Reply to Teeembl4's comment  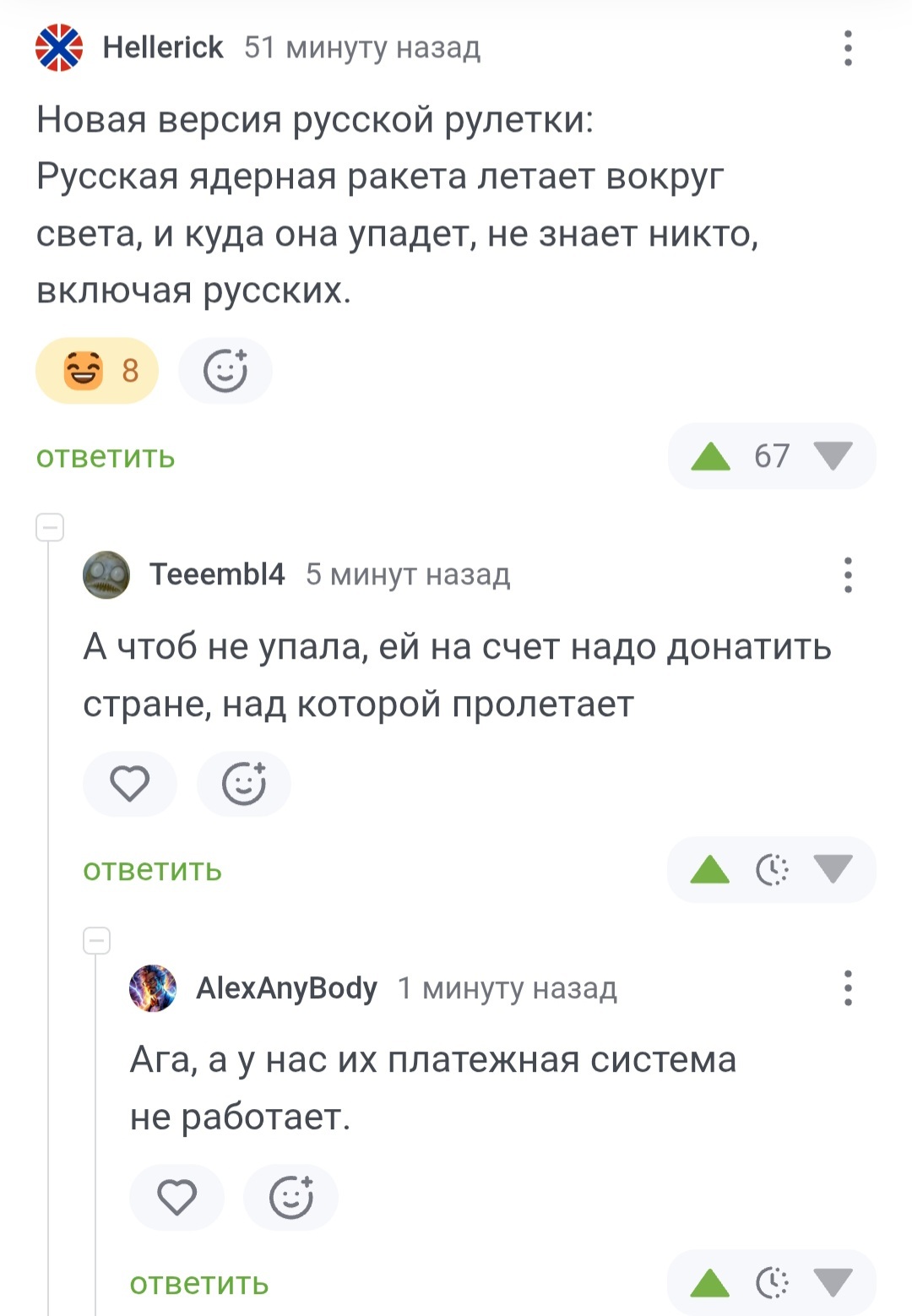click(152, 870)
